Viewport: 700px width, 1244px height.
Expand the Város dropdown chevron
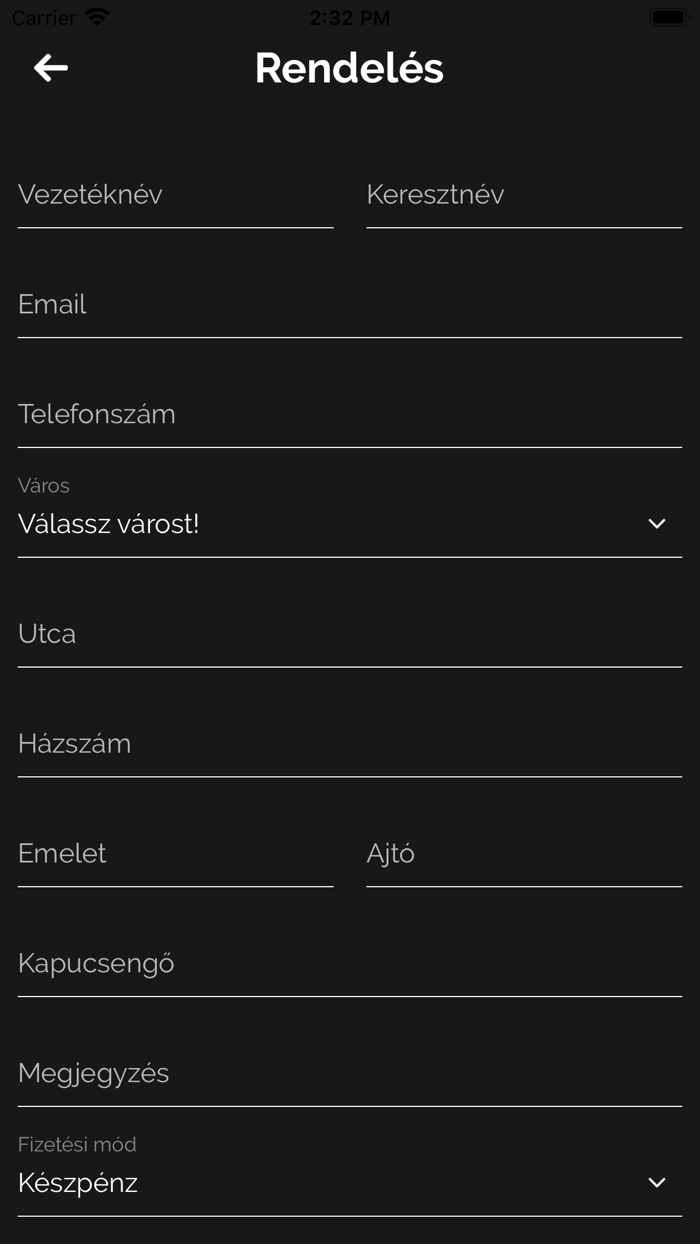click(x=656, y=524)
